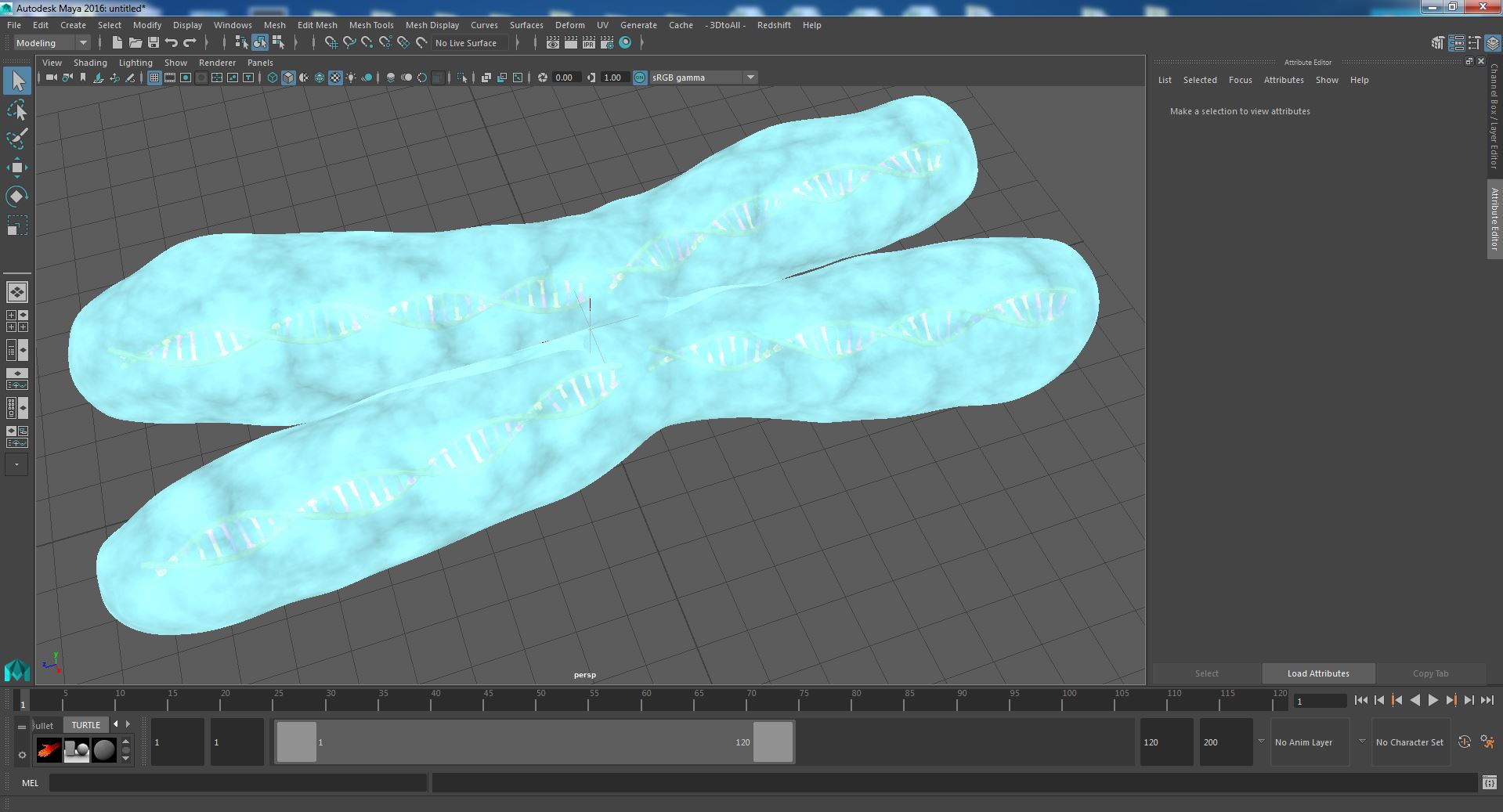Screen dimensions: 1503x812
Task: Open the shelf options menu icon
Action: (22, 754)
